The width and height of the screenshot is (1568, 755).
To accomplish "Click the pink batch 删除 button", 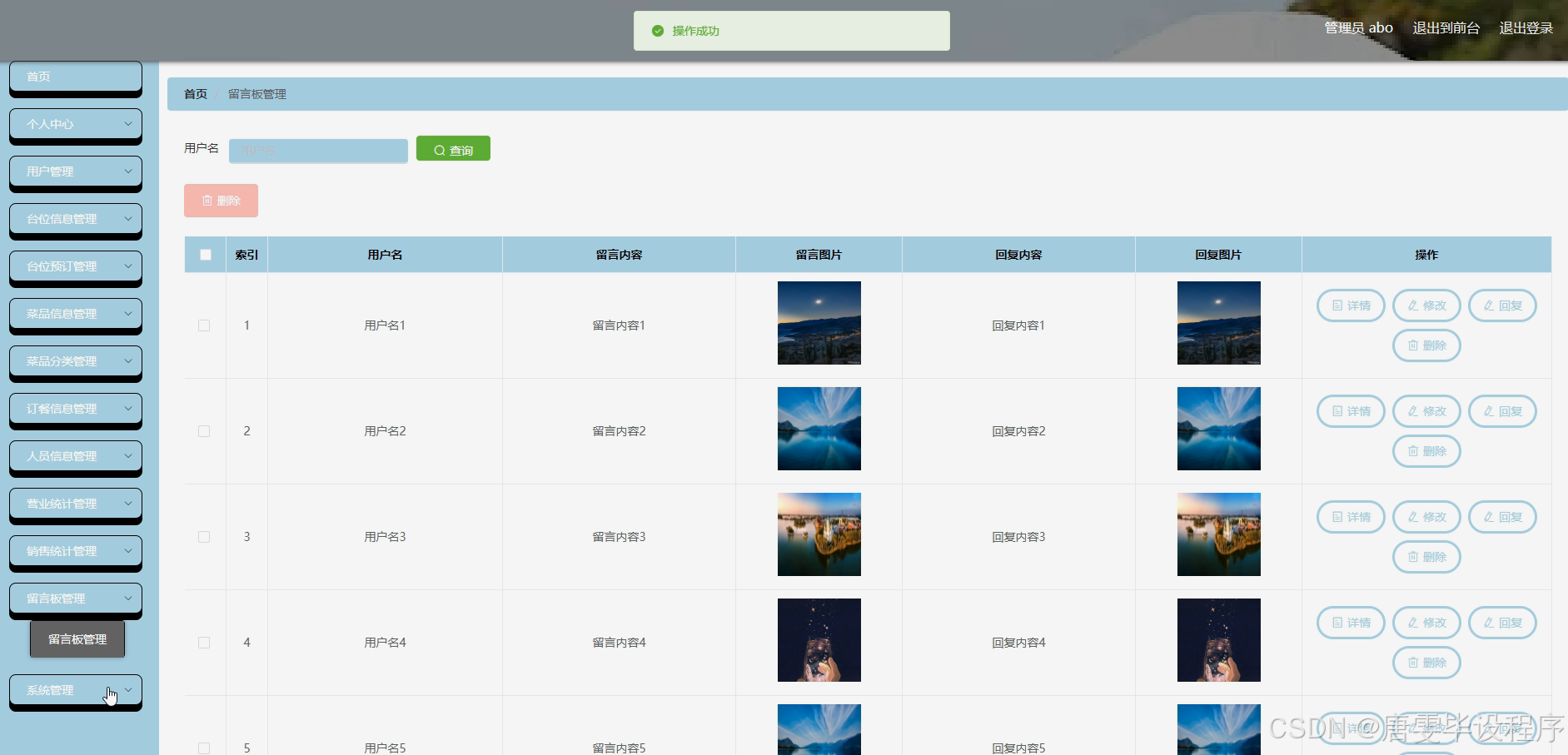I will 221,201.
